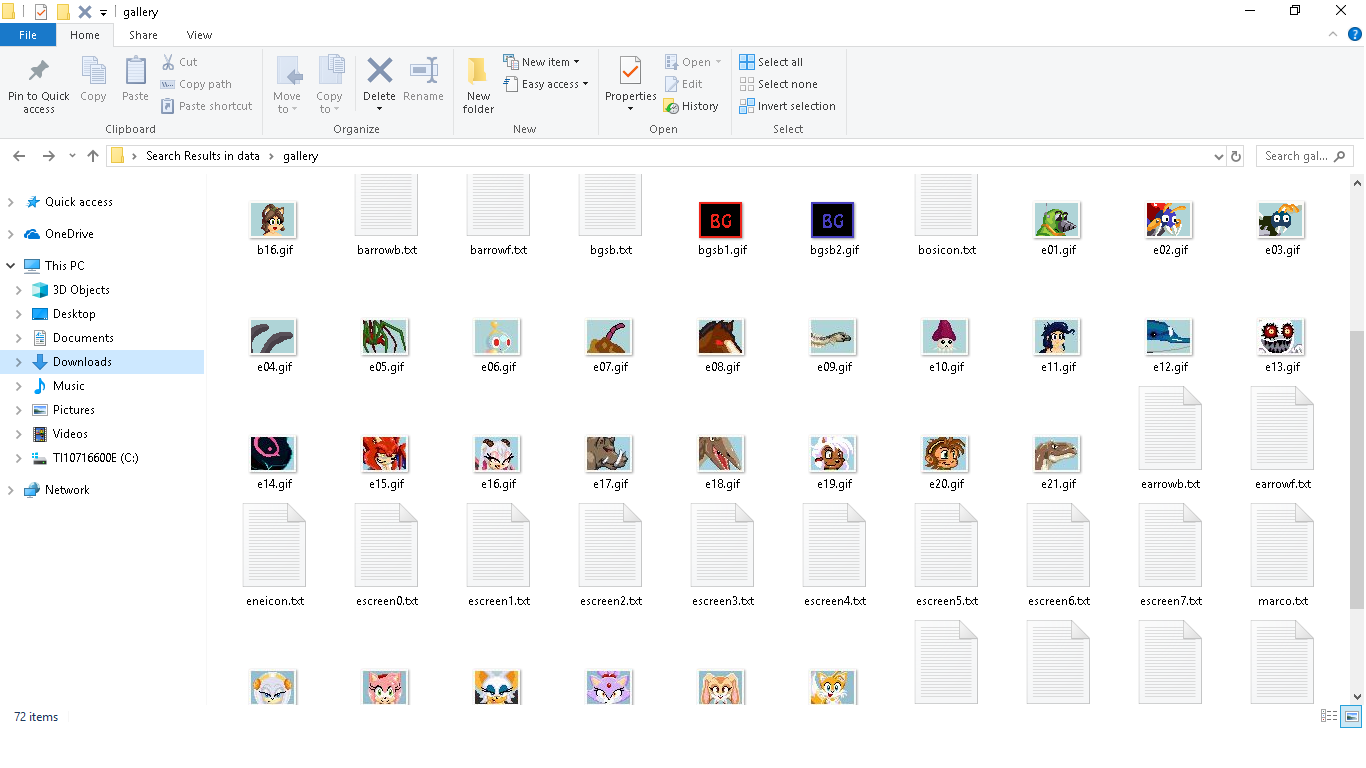
Task: Open the View ribbon tab
Action: click(x=199, y=35)
